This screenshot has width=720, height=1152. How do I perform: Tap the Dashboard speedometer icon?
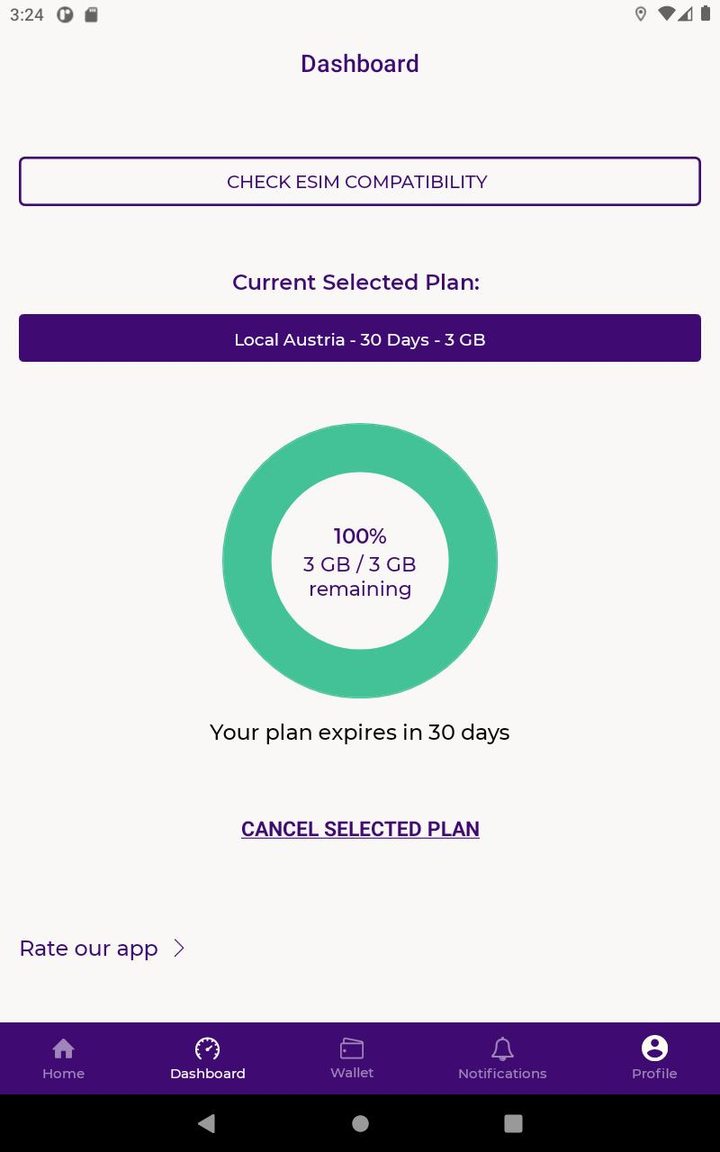click(x=207, y=1048)
